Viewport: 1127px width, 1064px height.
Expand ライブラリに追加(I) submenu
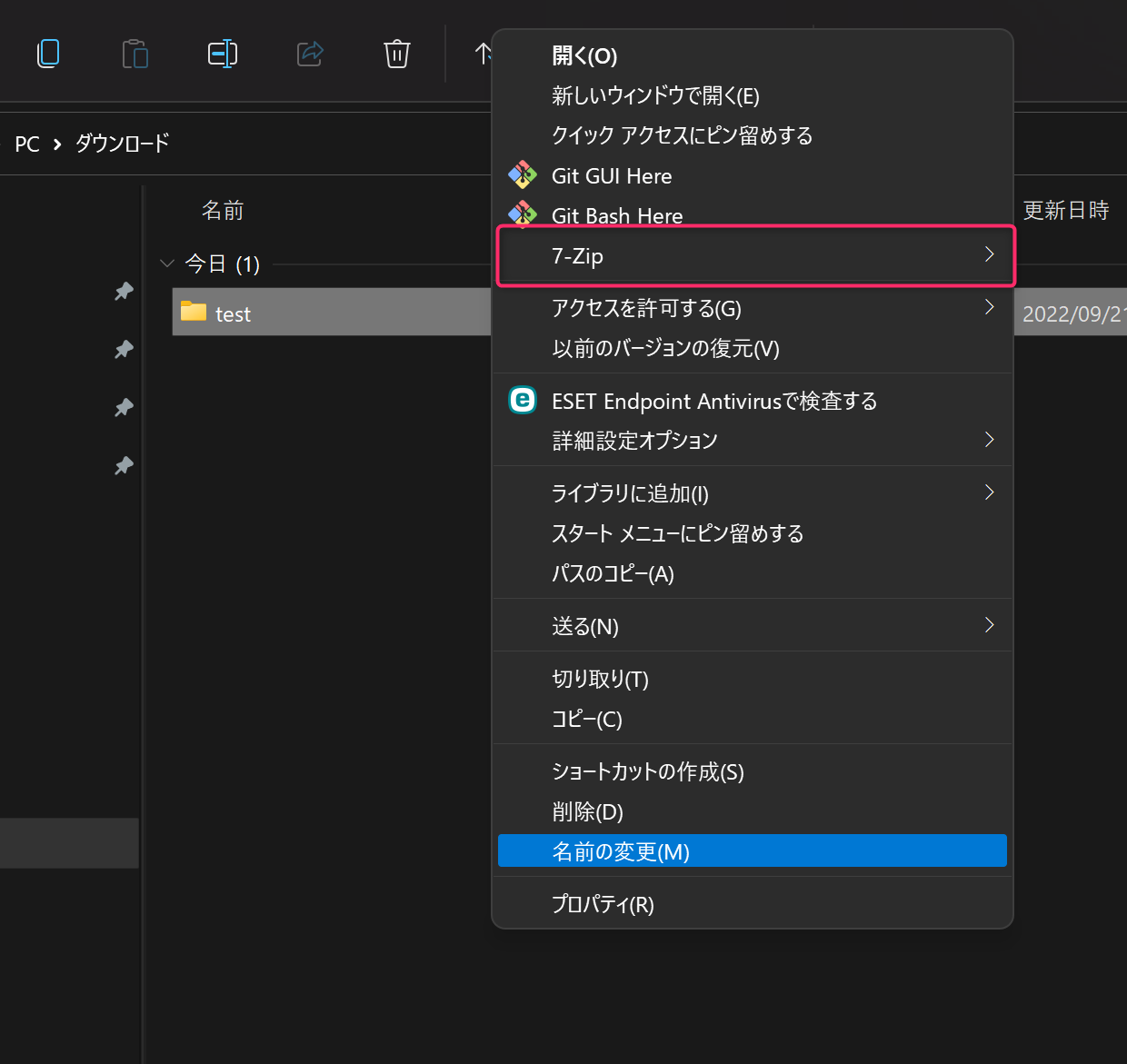pos(754,493)
